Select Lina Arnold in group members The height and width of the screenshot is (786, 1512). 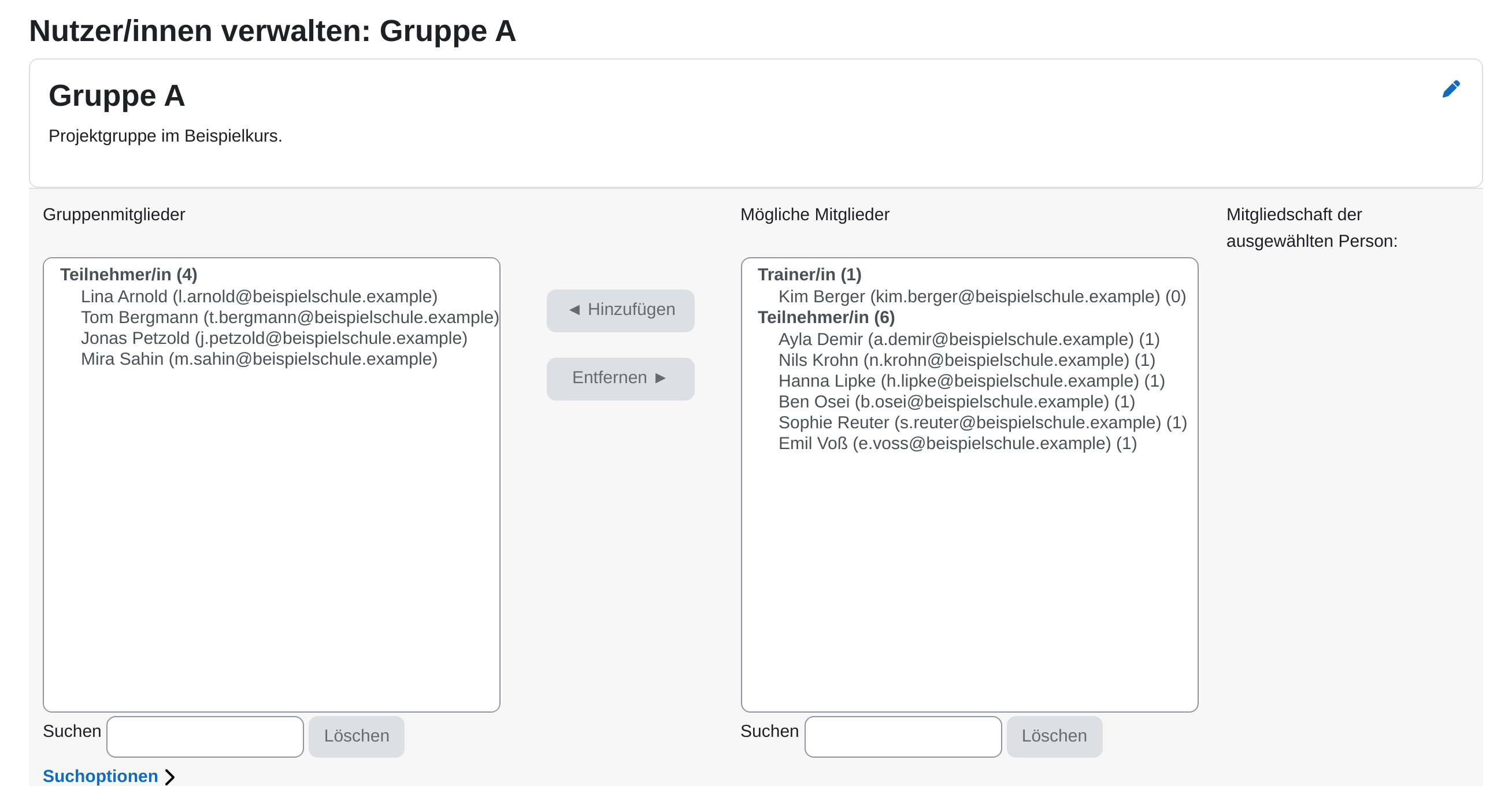(x=259, y=296)
